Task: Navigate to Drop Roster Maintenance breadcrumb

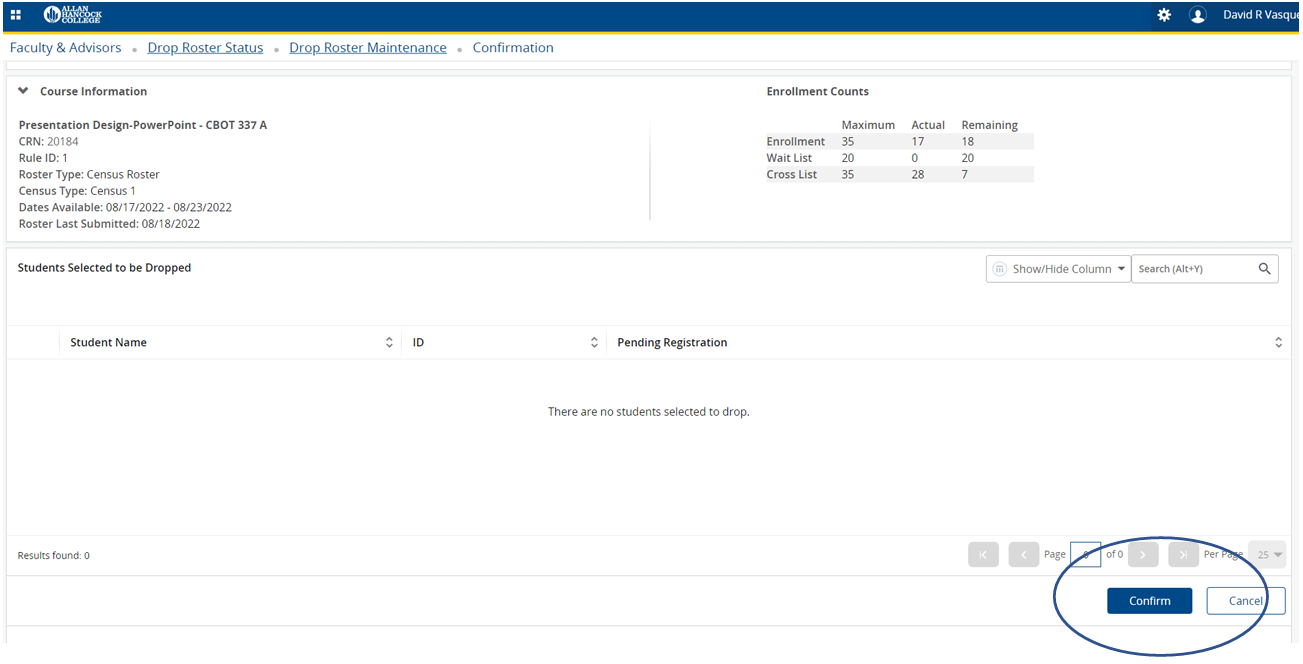Action: [368, 48]
